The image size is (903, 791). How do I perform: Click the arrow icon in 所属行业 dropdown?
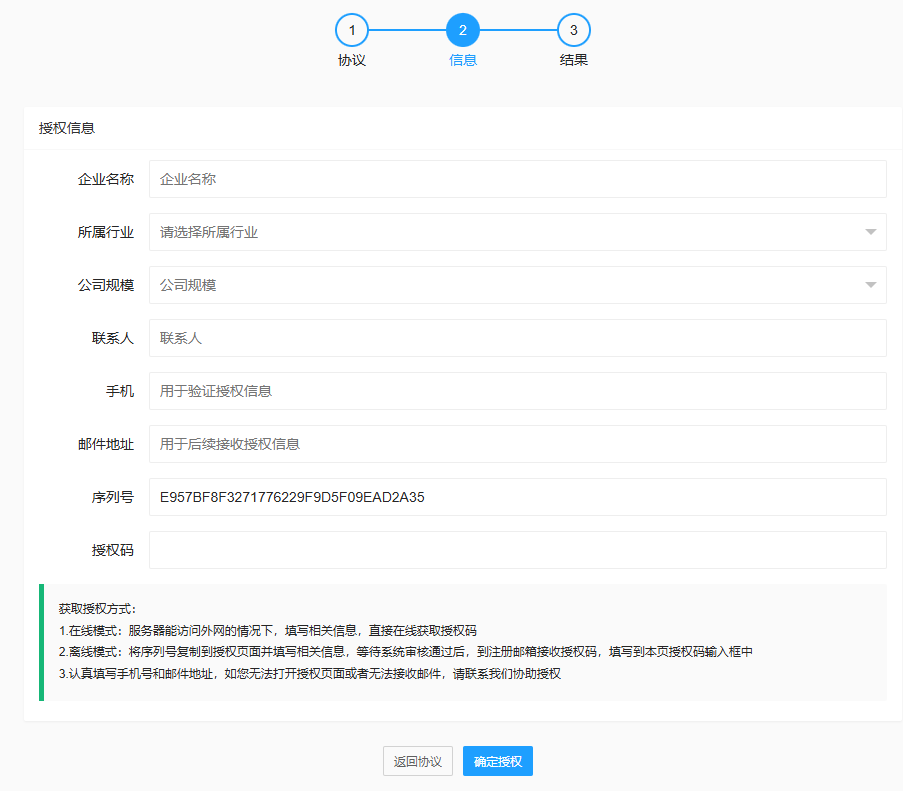[870, 232]
